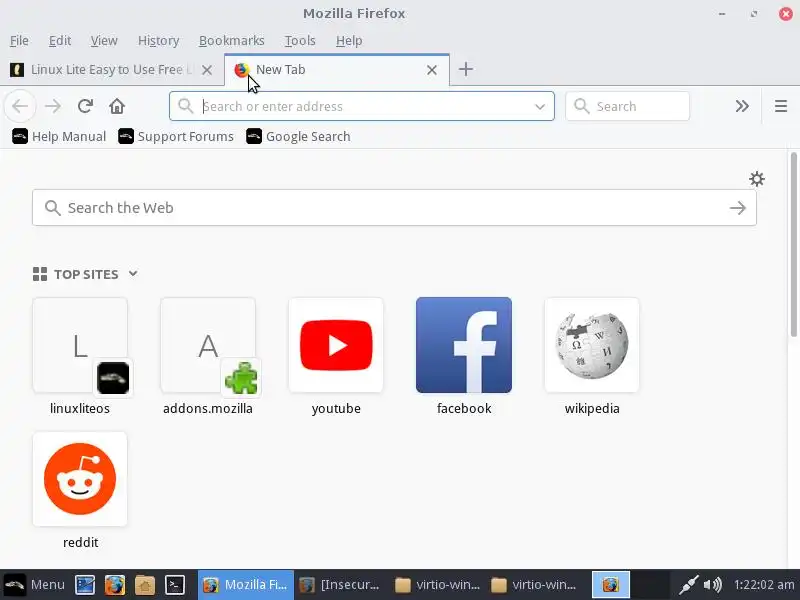Reload the current page

click(x=85, y=106)
